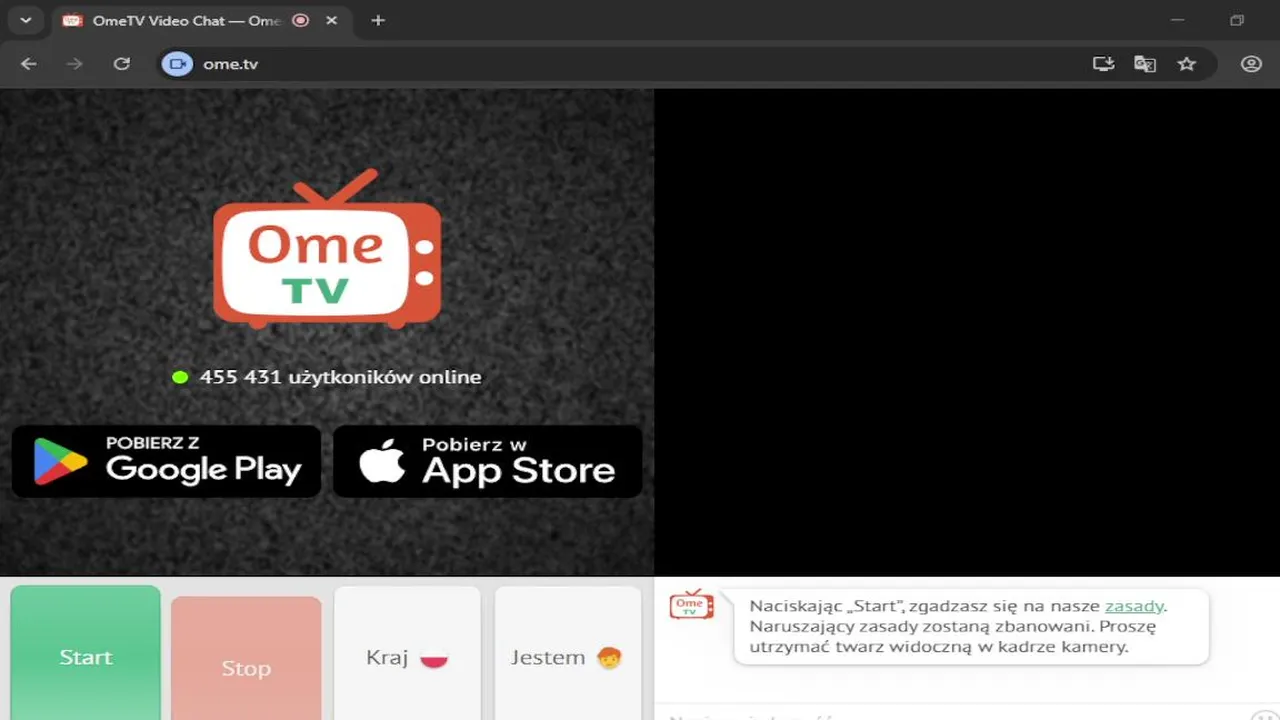
Task: Restore the browser window size
Action: (1237, 20)
